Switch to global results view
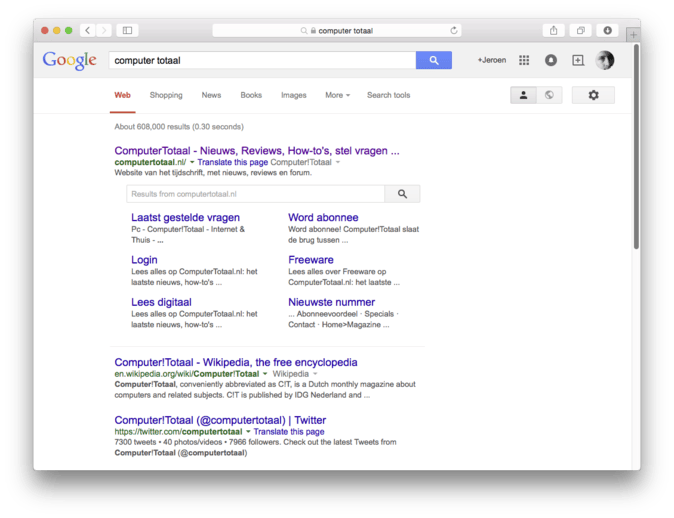This screenshot has width=674, height=518. coord(549,95)
